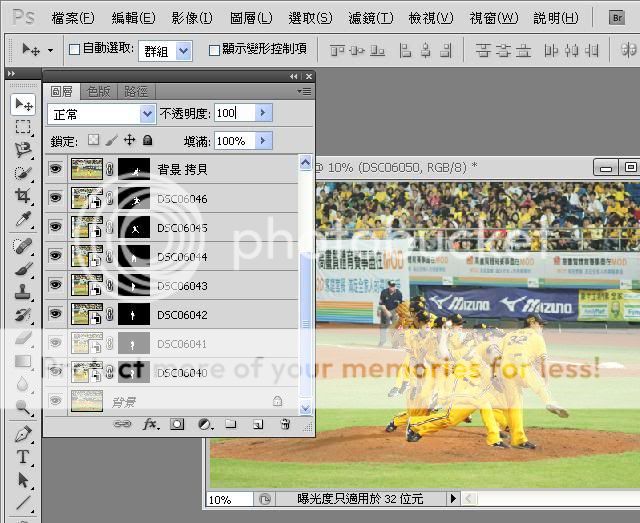Enable the 自動選取 checkbox

74,49
